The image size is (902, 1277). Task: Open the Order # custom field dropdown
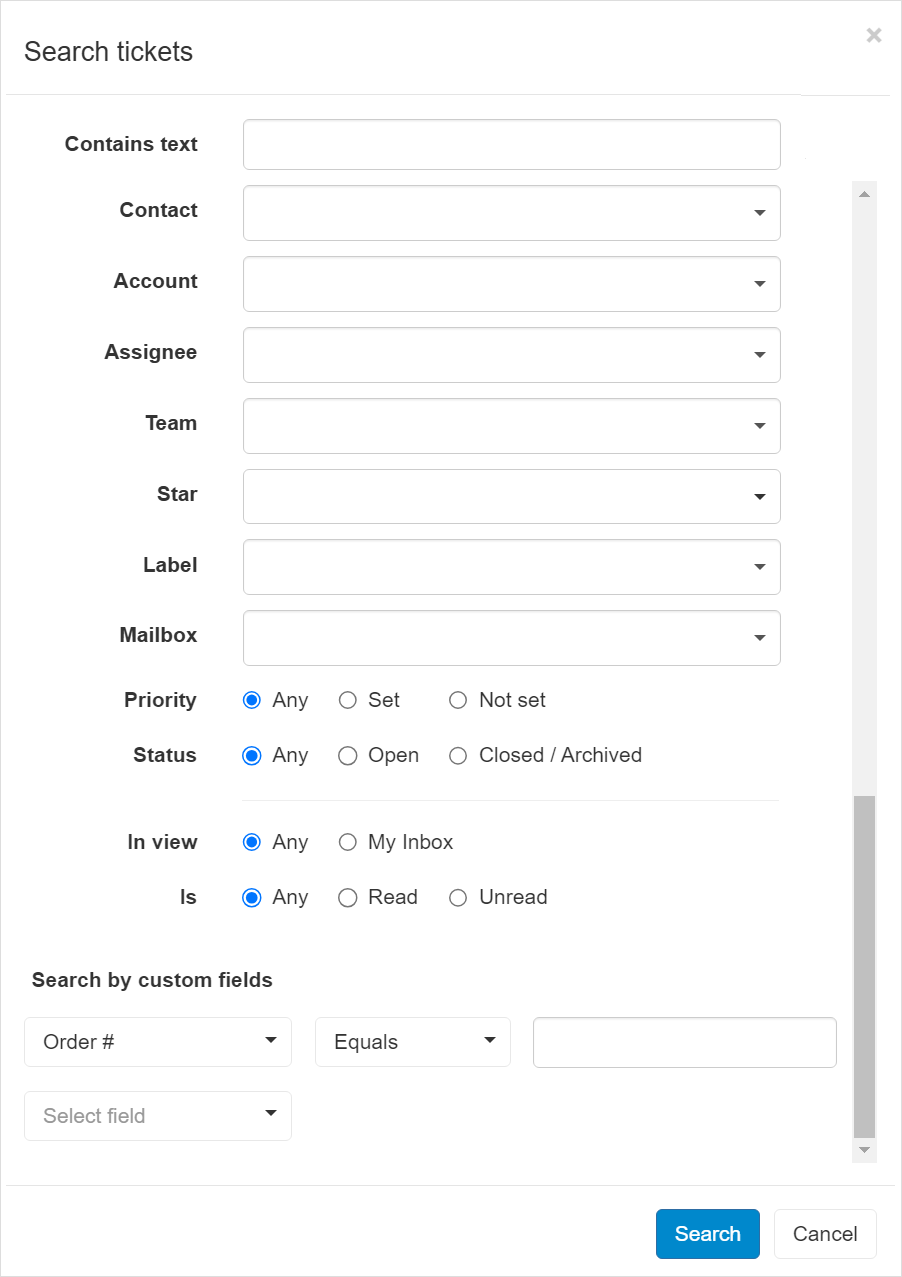tap(157, 1042)
